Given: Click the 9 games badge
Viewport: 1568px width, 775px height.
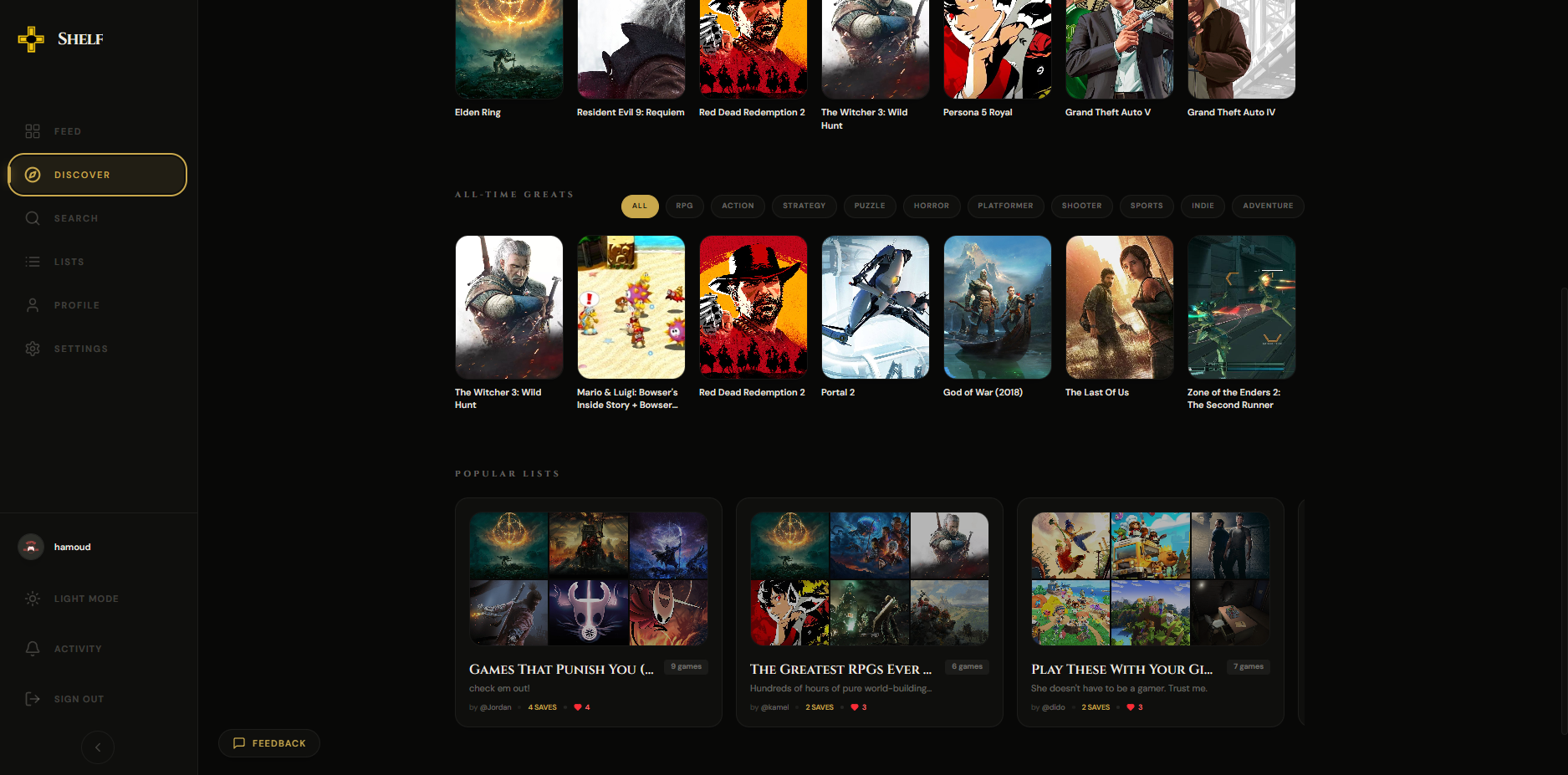Looking at the screenshot, I should (687, 667).
